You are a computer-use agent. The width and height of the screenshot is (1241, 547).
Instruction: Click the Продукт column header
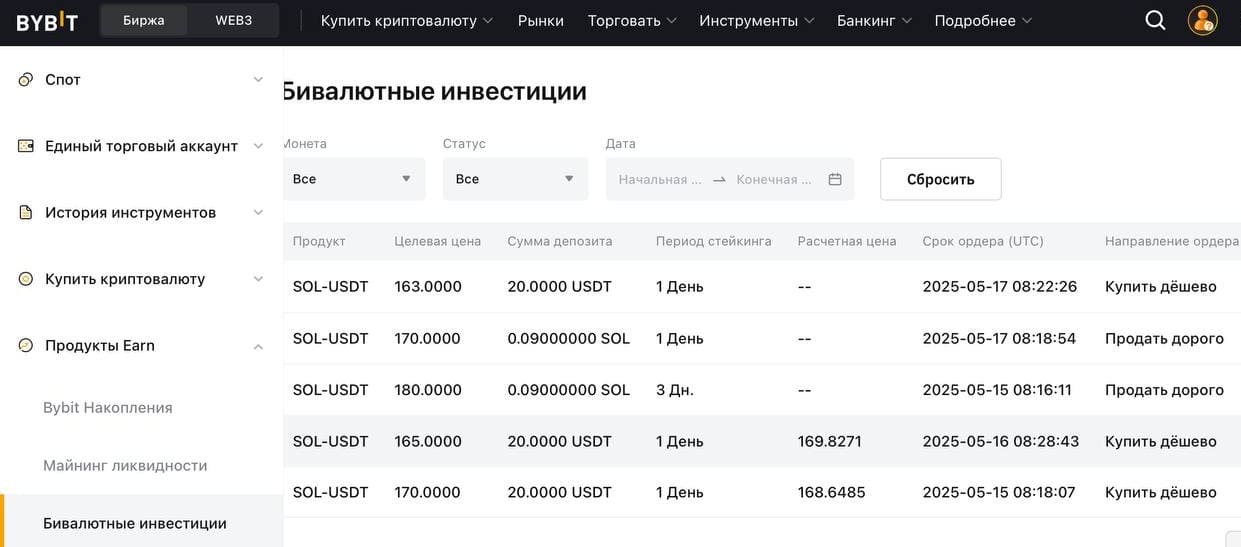click(x=319, y=241)
